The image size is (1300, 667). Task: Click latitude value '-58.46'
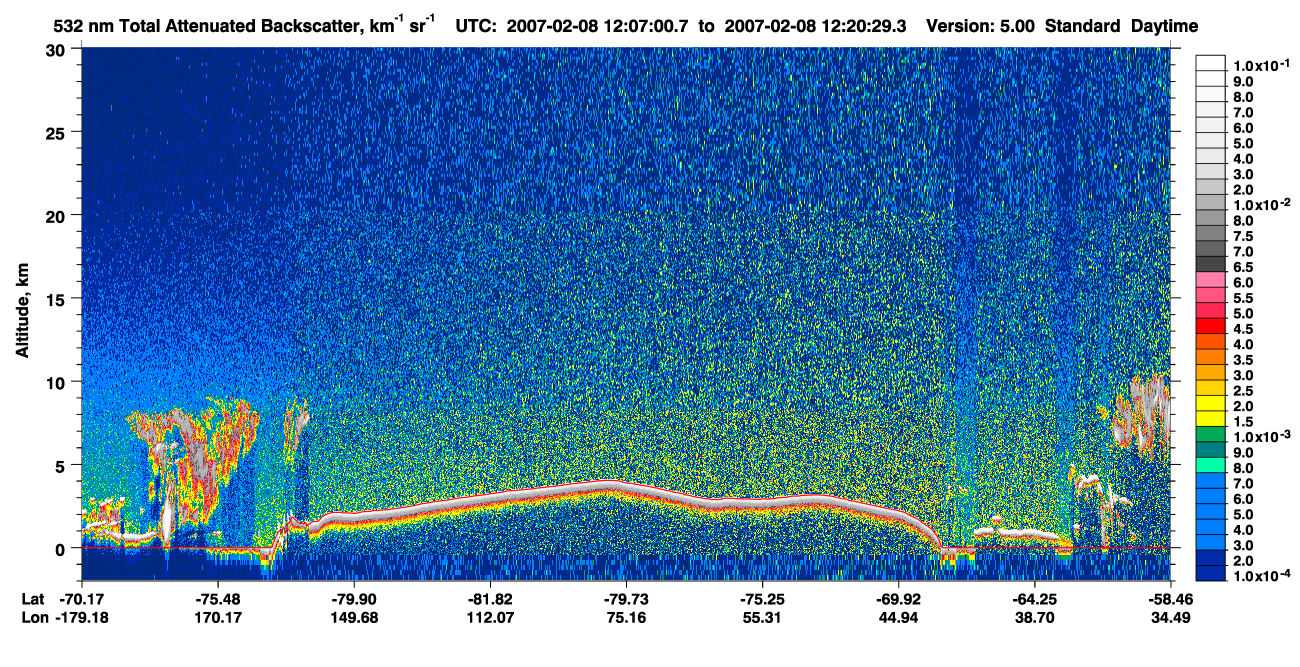pyautogui.click(x=1170, y=598)
